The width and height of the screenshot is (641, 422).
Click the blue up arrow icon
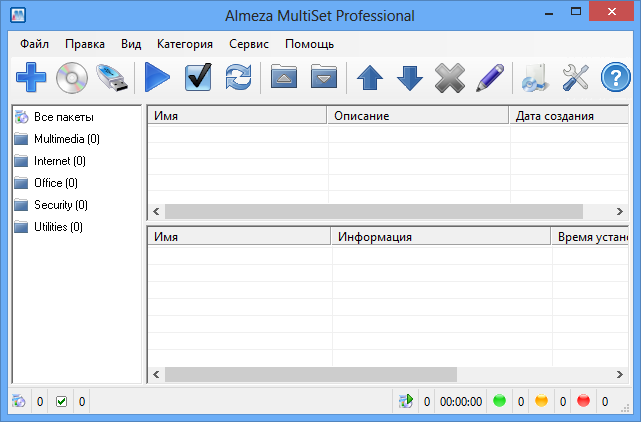(370, 77)
